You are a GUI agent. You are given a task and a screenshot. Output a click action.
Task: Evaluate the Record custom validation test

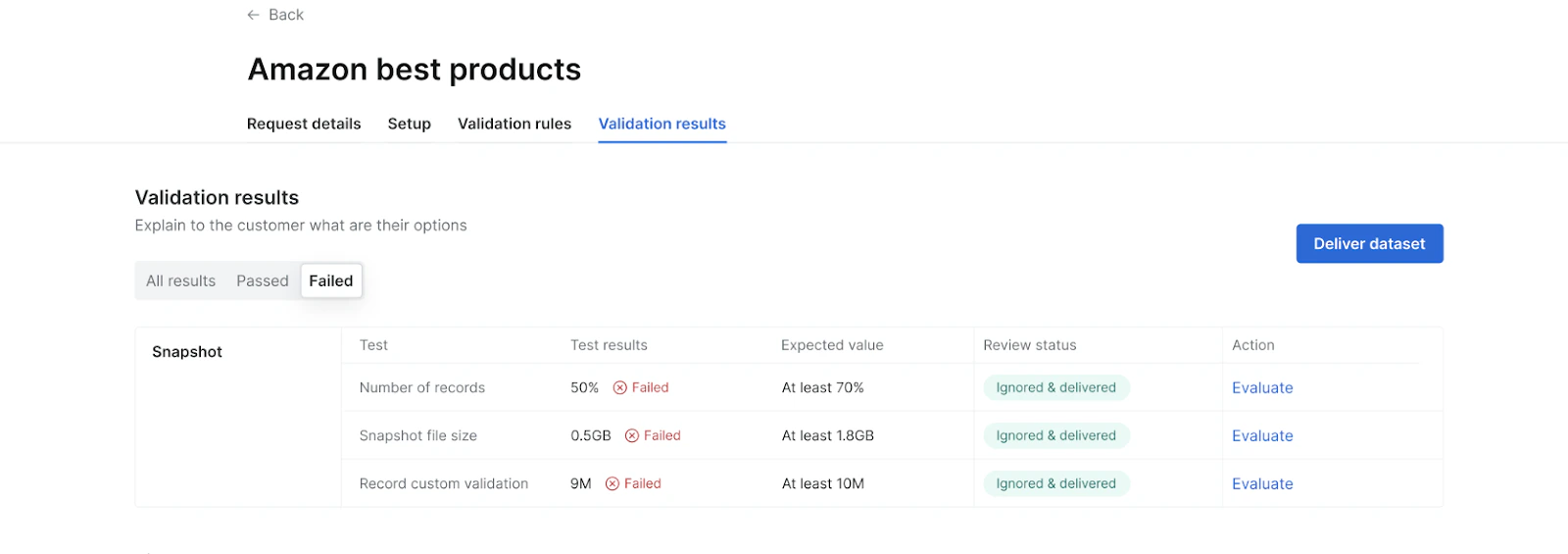(1262, 483)
